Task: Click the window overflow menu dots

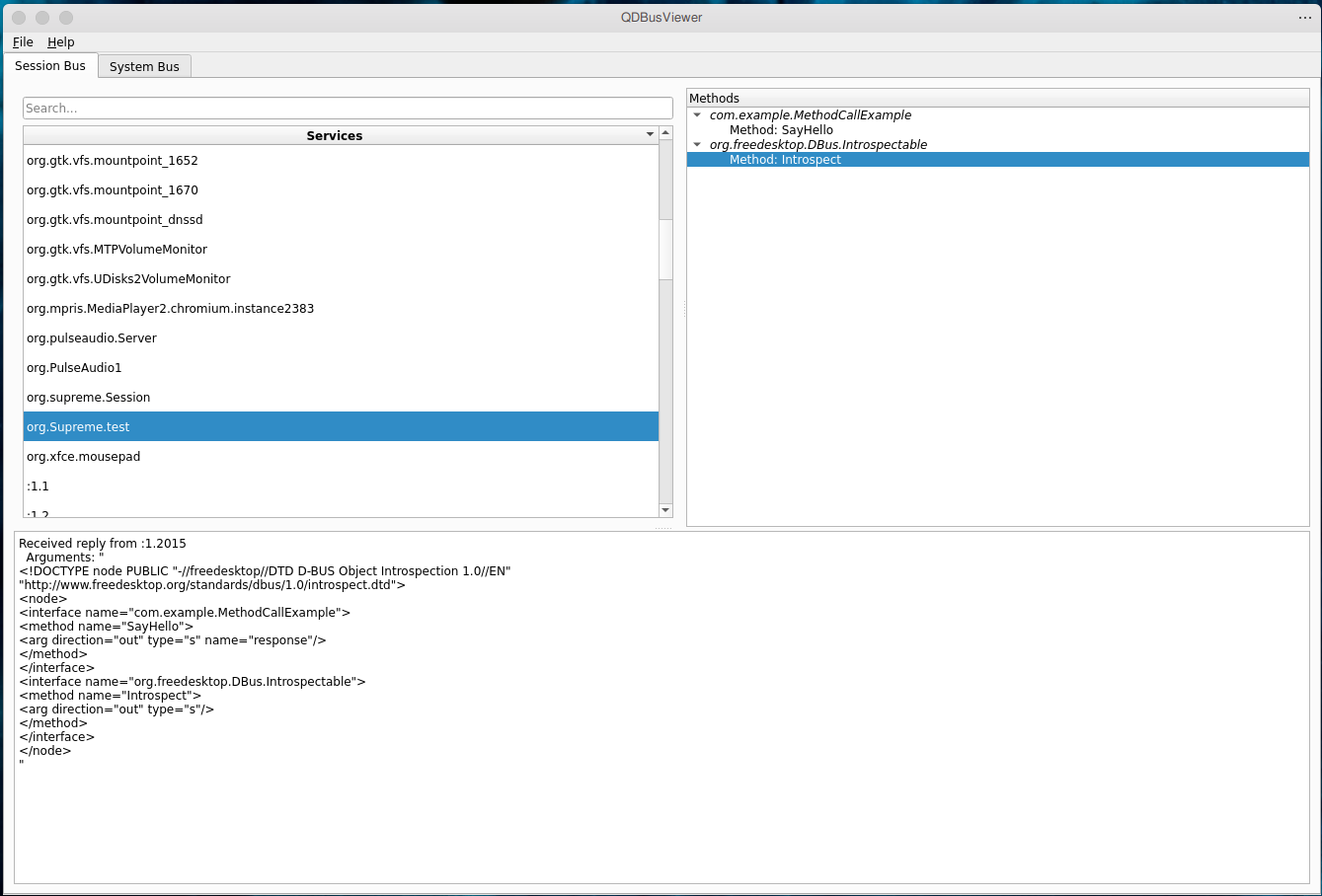Action: click(x=1304, y=18)
